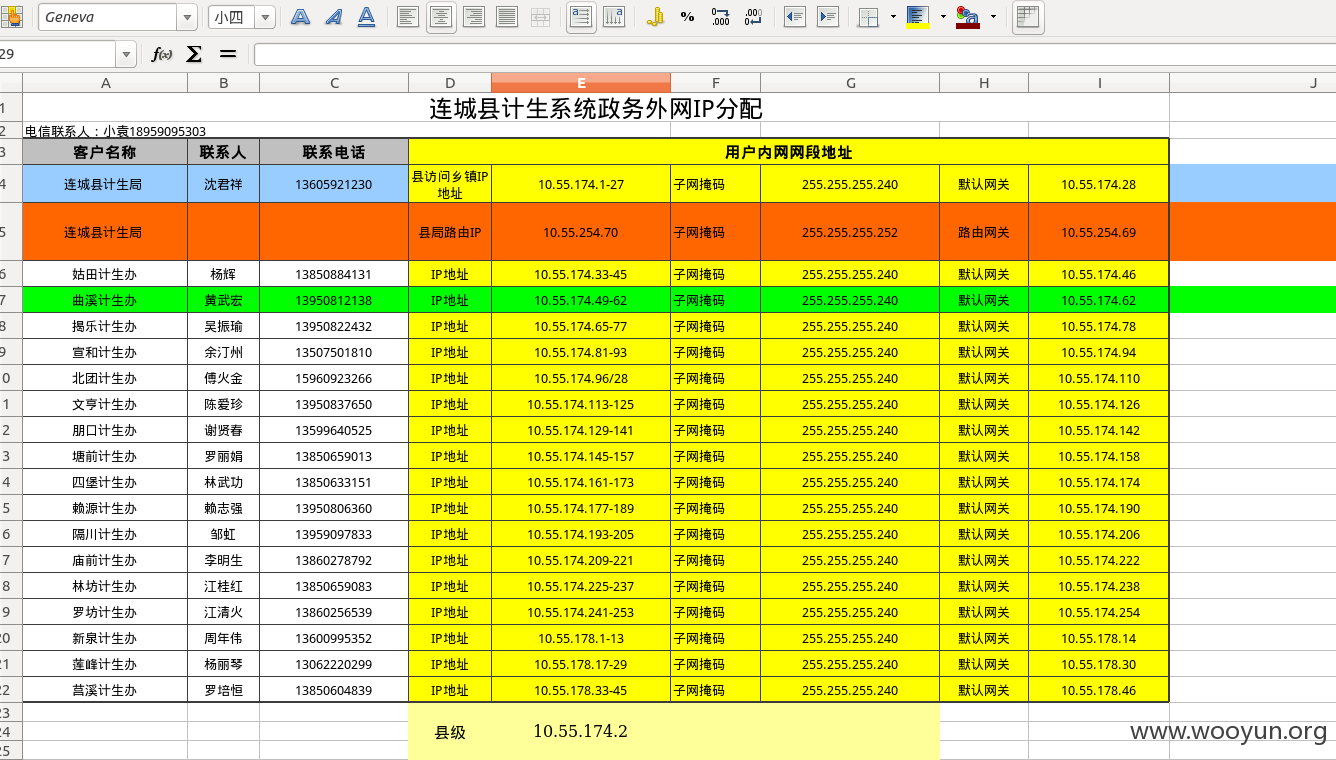Image resolution: width=1336 pixels, height=760 pixels.
Task: Center text horizontally in the cell
Action: pyautogui.click(x=442, y=17)
